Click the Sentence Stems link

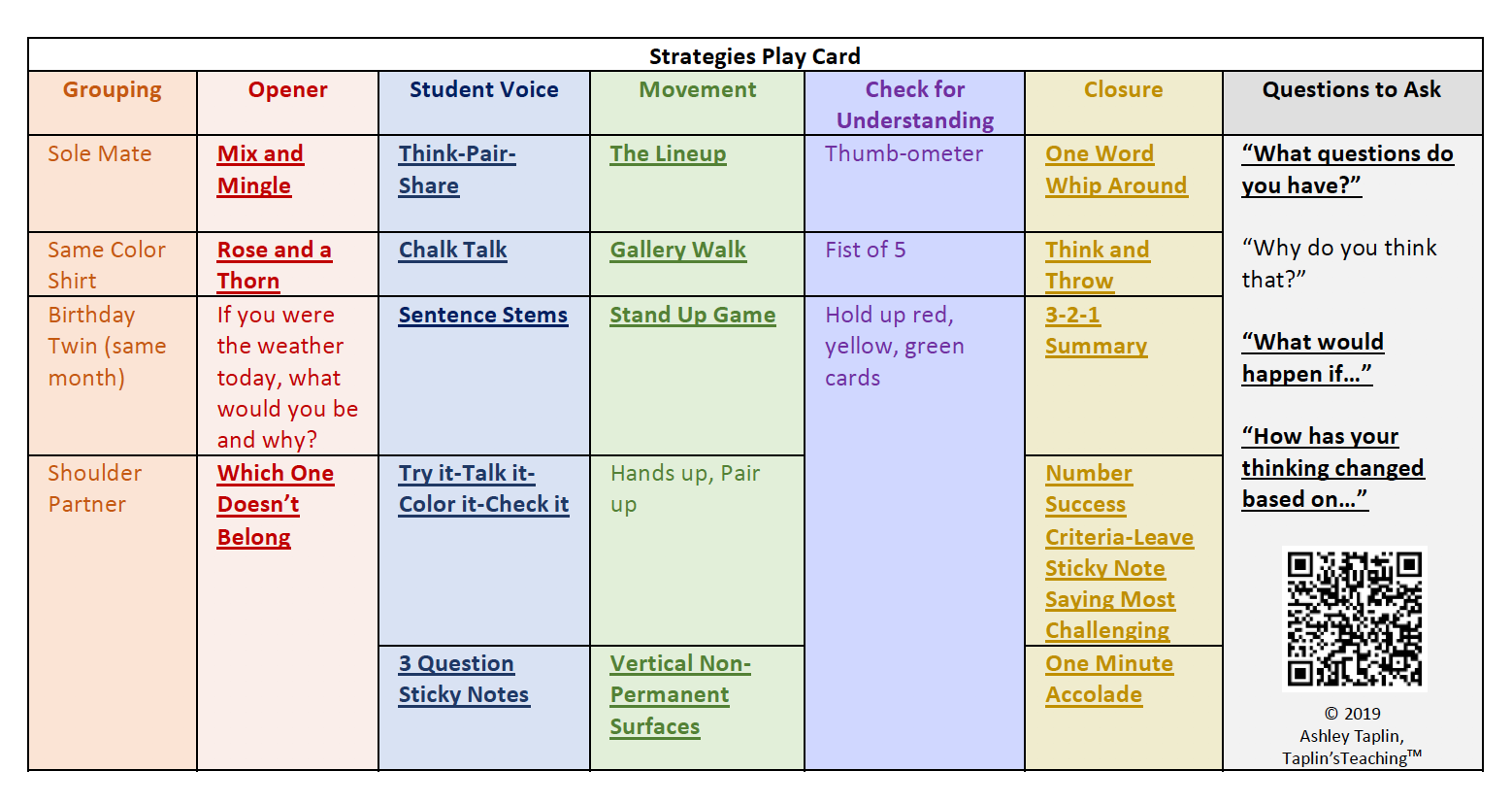[482, 316]
